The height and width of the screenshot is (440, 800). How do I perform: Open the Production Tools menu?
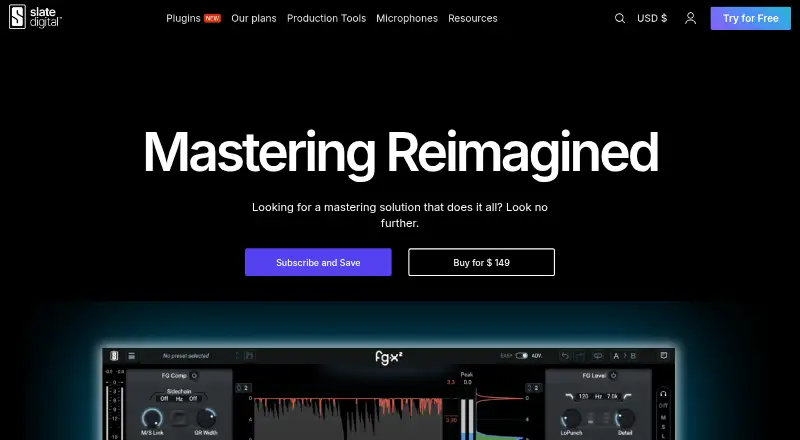pos(327,18)
